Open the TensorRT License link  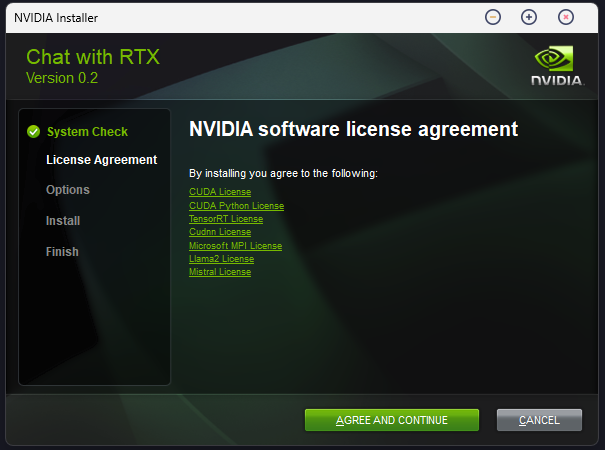[226, 219]
